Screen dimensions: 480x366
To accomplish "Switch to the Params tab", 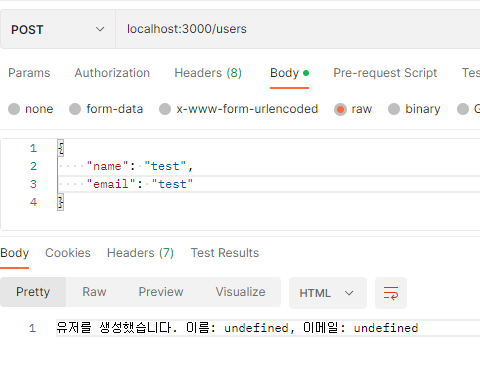I will pos(29,73).
